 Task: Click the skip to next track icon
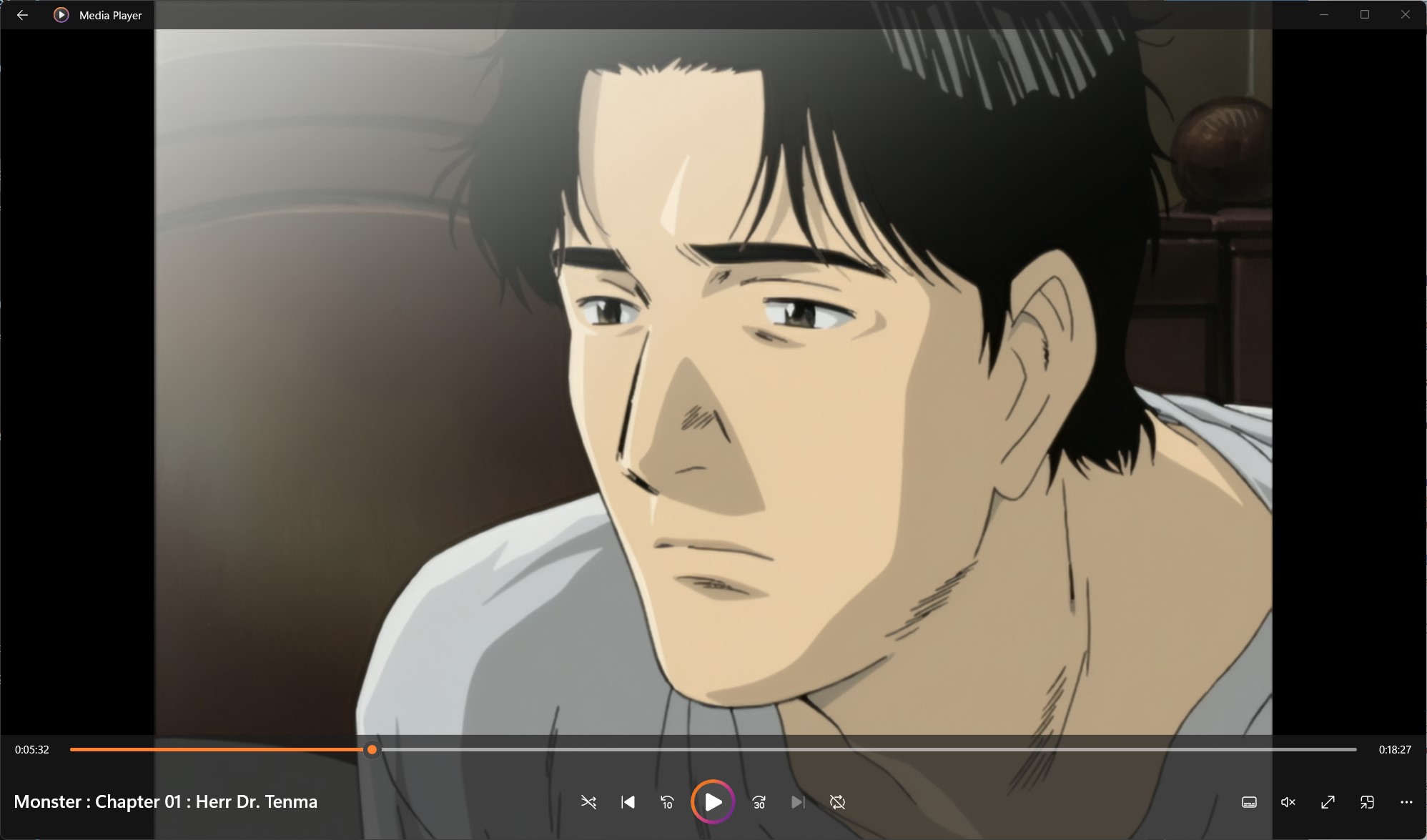tap(798, 801)
